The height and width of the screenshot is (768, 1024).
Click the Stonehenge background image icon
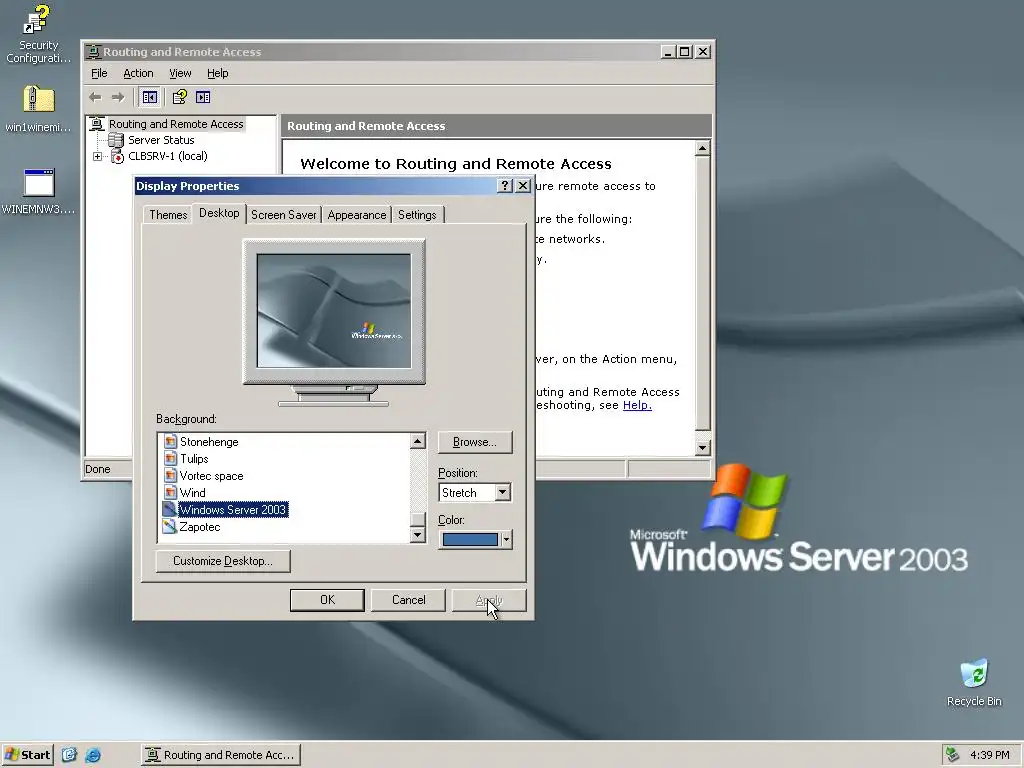[x=170, y=441]
